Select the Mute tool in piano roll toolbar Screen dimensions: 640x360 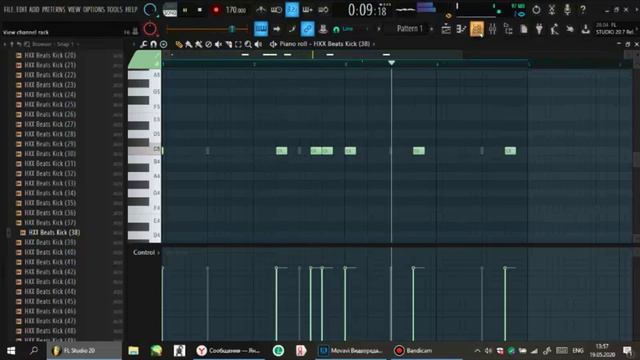click(218, 44)
